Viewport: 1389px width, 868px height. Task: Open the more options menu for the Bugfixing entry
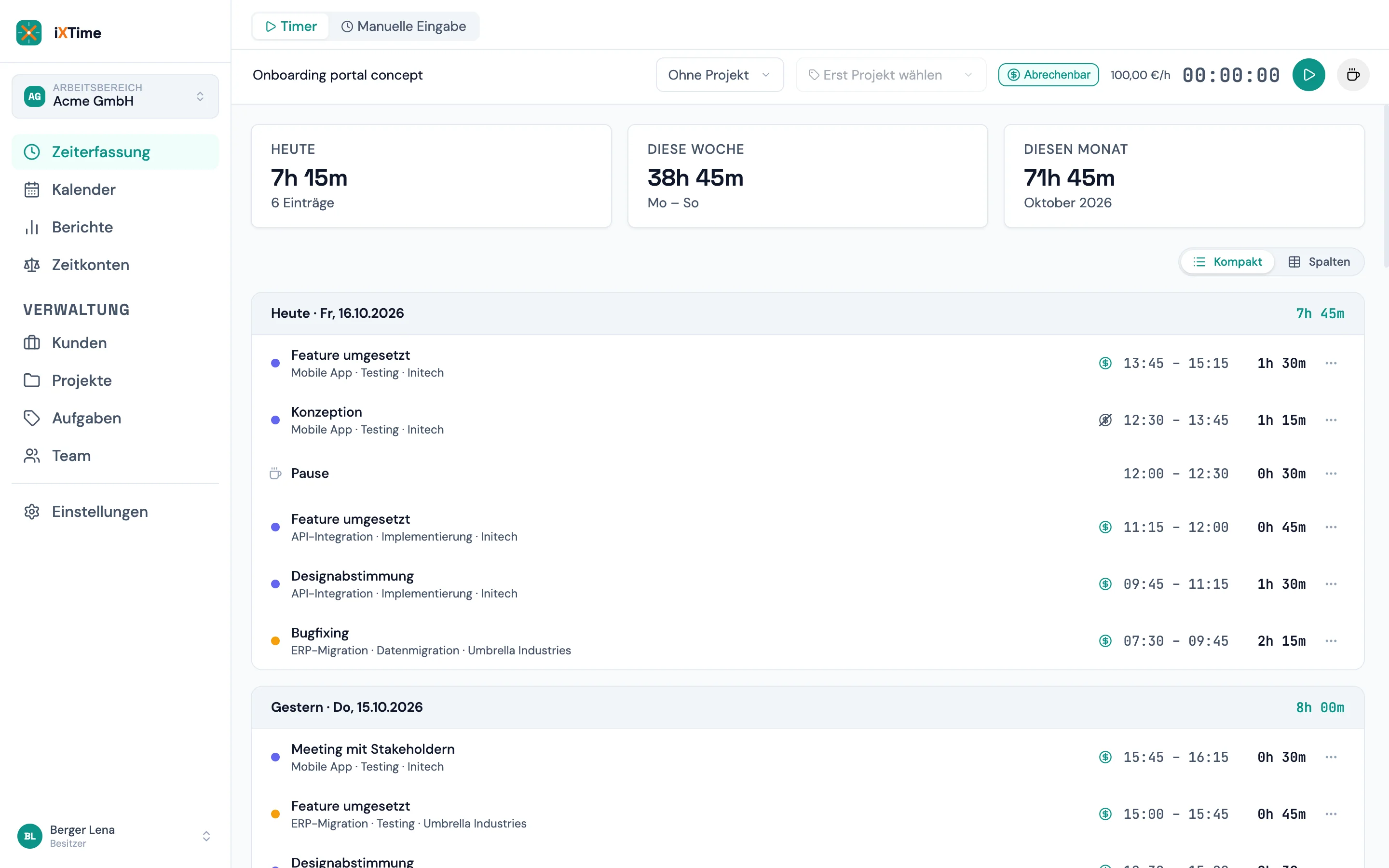coord(1331,641)
